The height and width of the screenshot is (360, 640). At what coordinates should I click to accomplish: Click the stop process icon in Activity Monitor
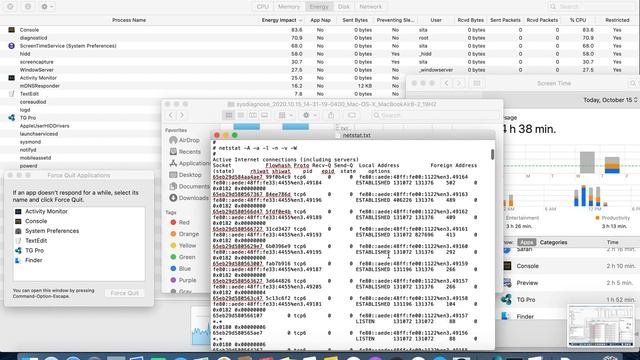click(10, 7)
